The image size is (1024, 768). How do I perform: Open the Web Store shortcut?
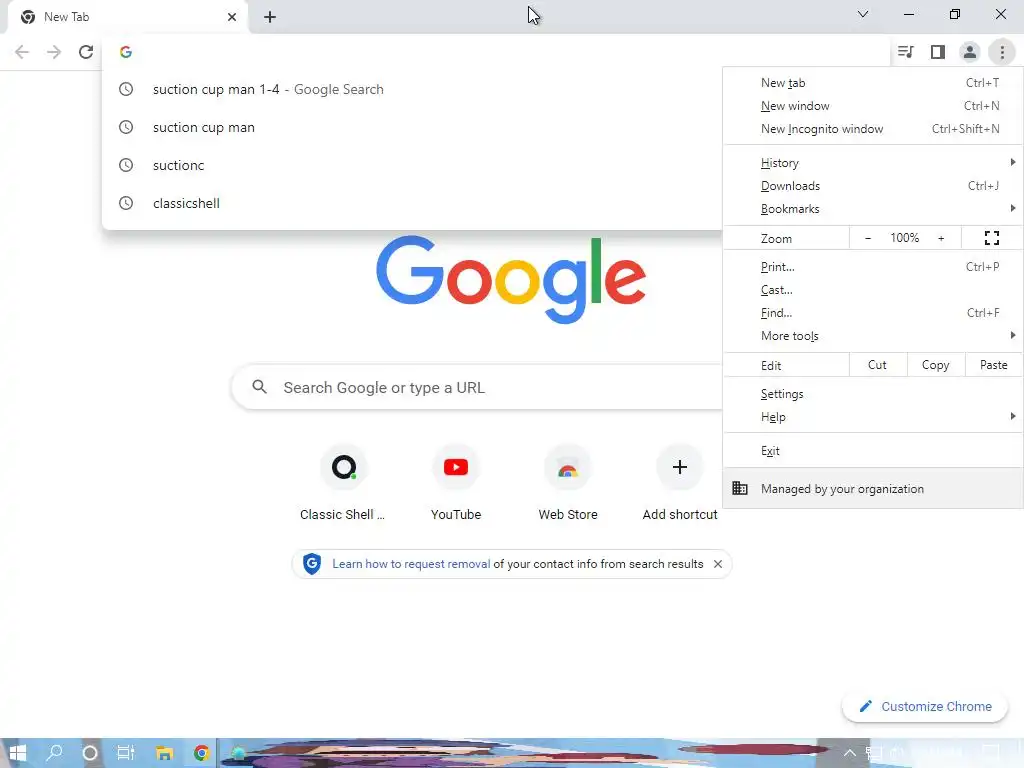[568, 483]
